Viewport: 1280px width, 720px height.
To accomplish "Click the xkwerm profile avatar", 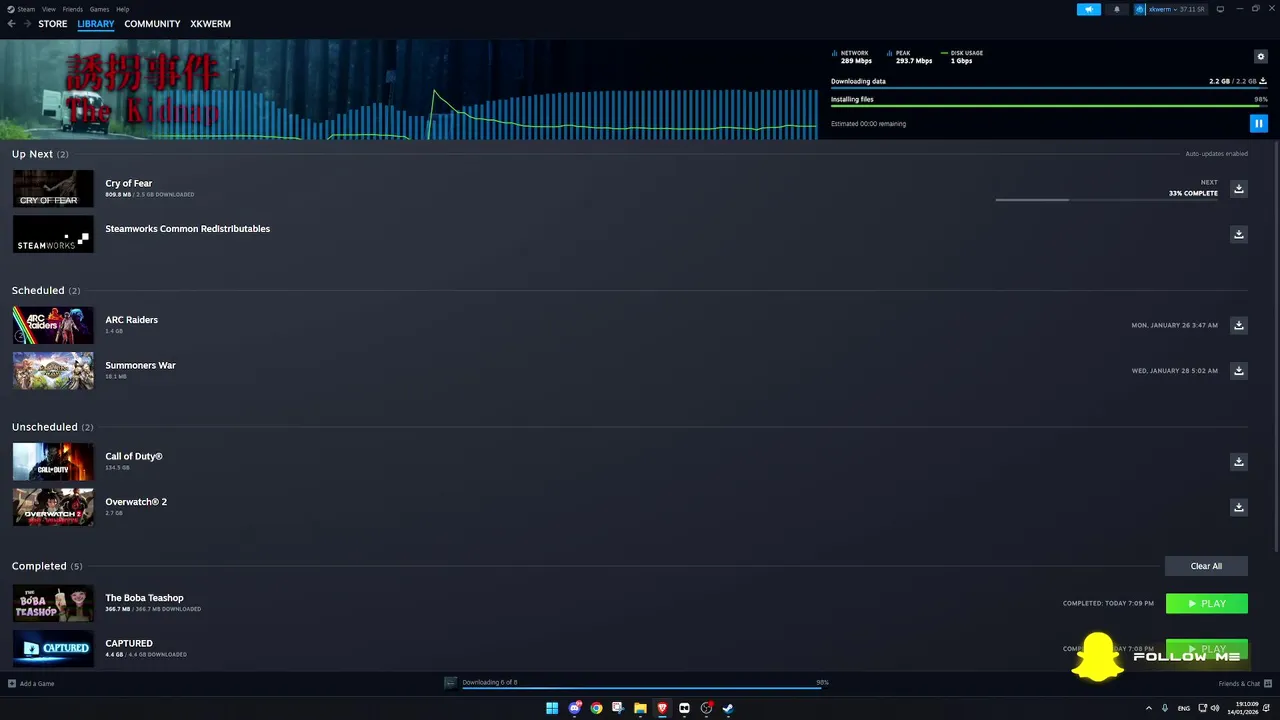I will click(x=1140, y=9).
